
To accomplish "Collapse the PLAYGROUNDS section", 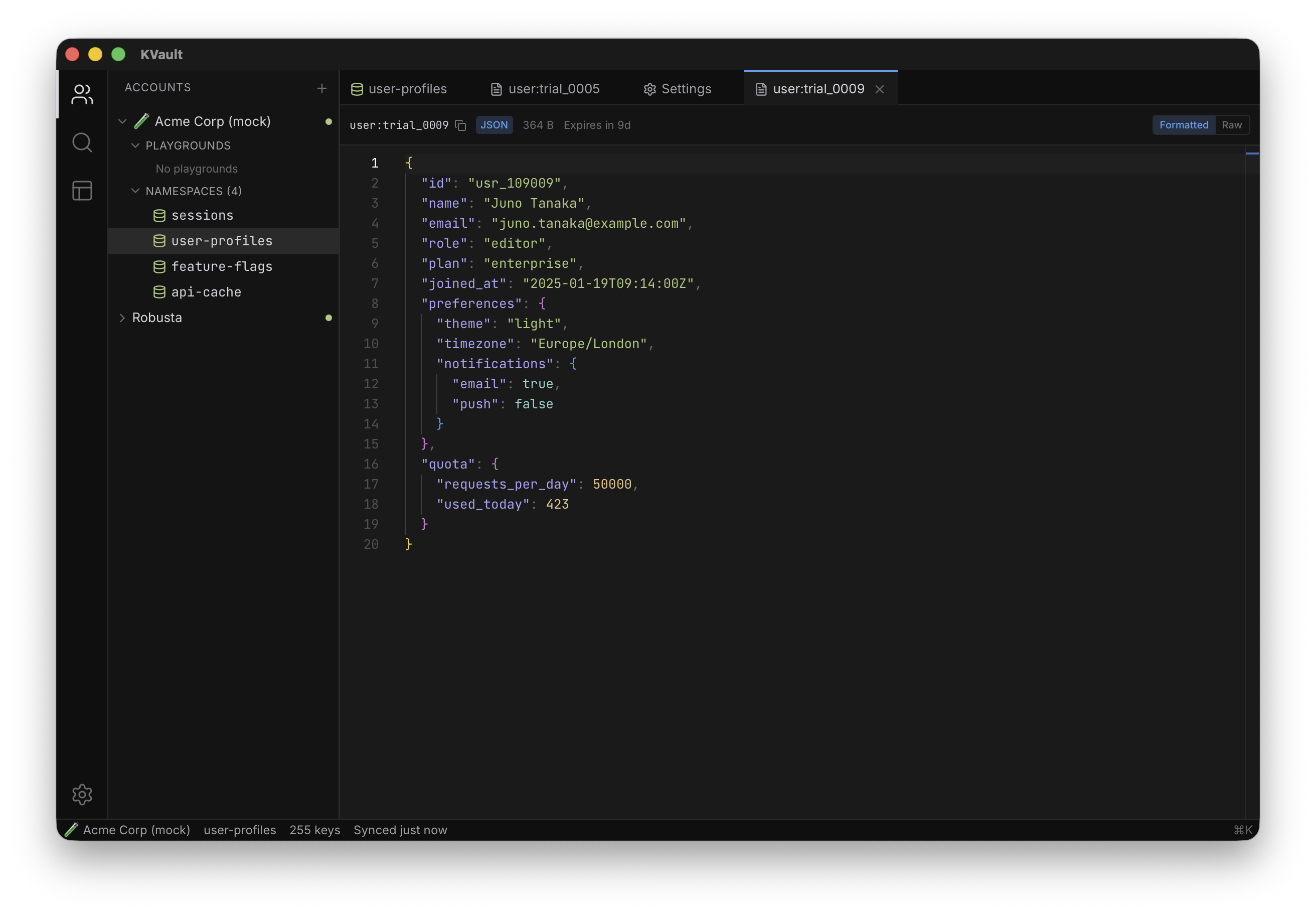I will point(135,145).
